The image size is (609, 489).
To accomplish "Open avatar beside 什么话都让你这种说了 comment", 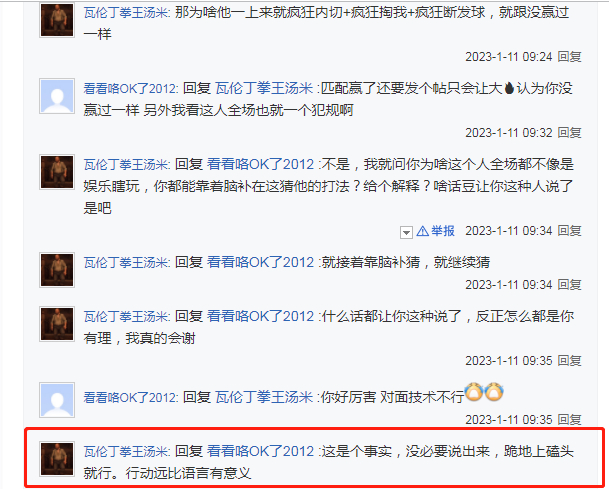I will click(x=57, y=324).
